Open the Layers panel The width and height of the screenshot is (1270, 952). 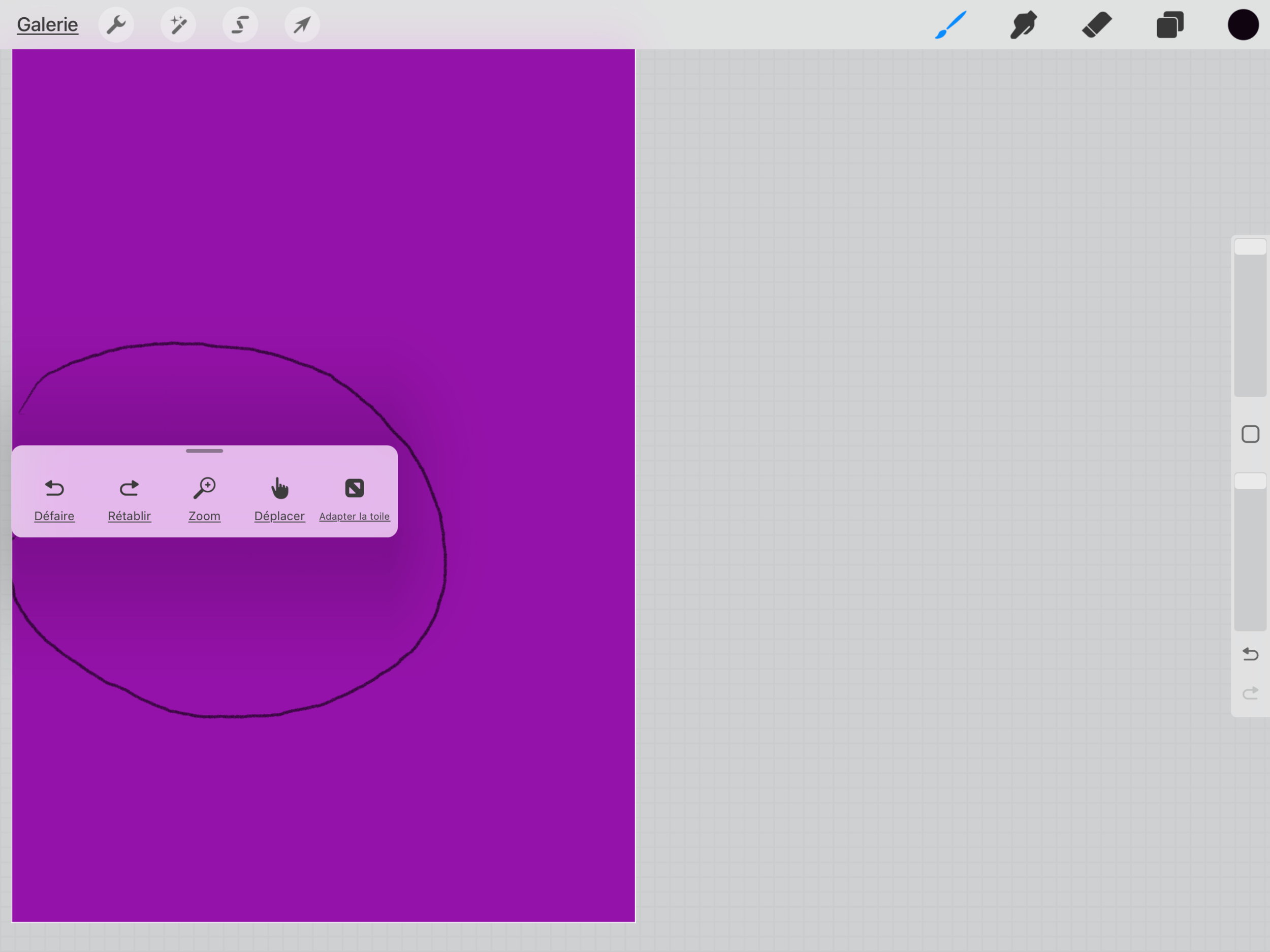click(1169, 25)
